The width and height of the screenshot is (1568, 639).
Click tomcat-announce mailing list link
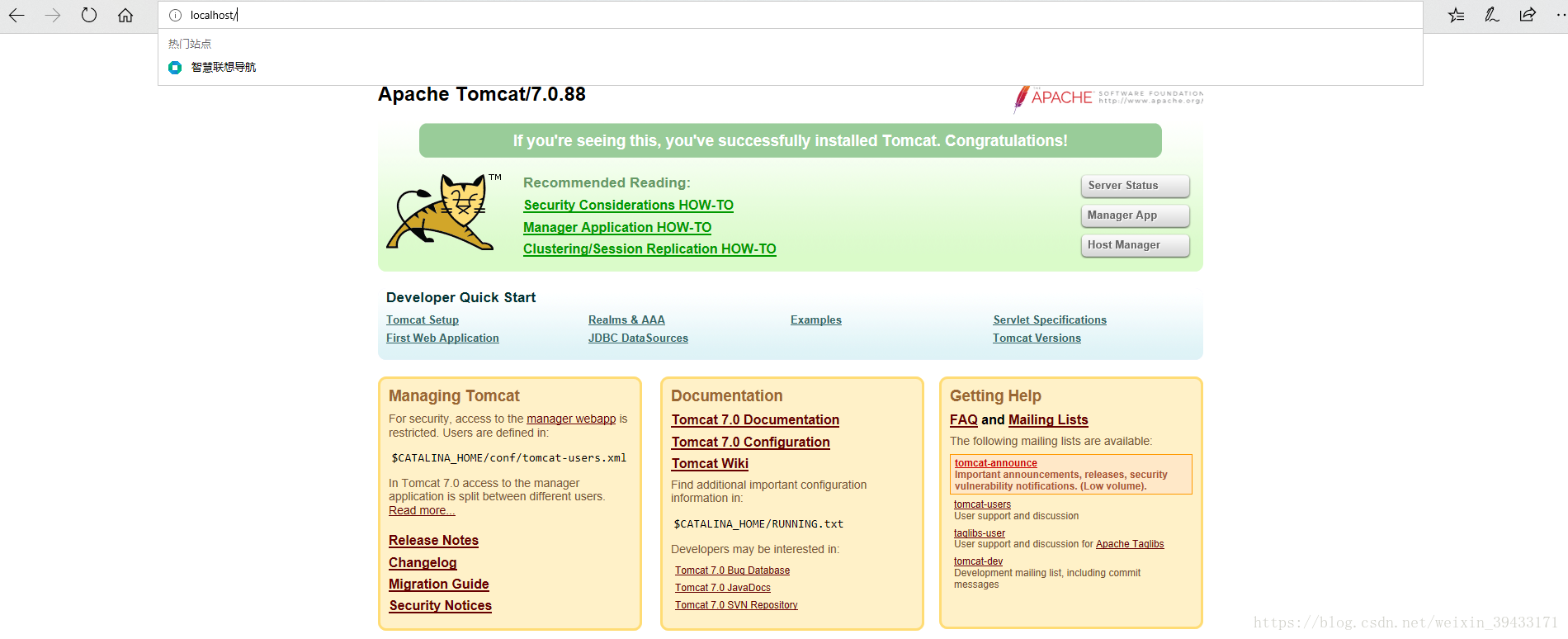tap(996, 463)
